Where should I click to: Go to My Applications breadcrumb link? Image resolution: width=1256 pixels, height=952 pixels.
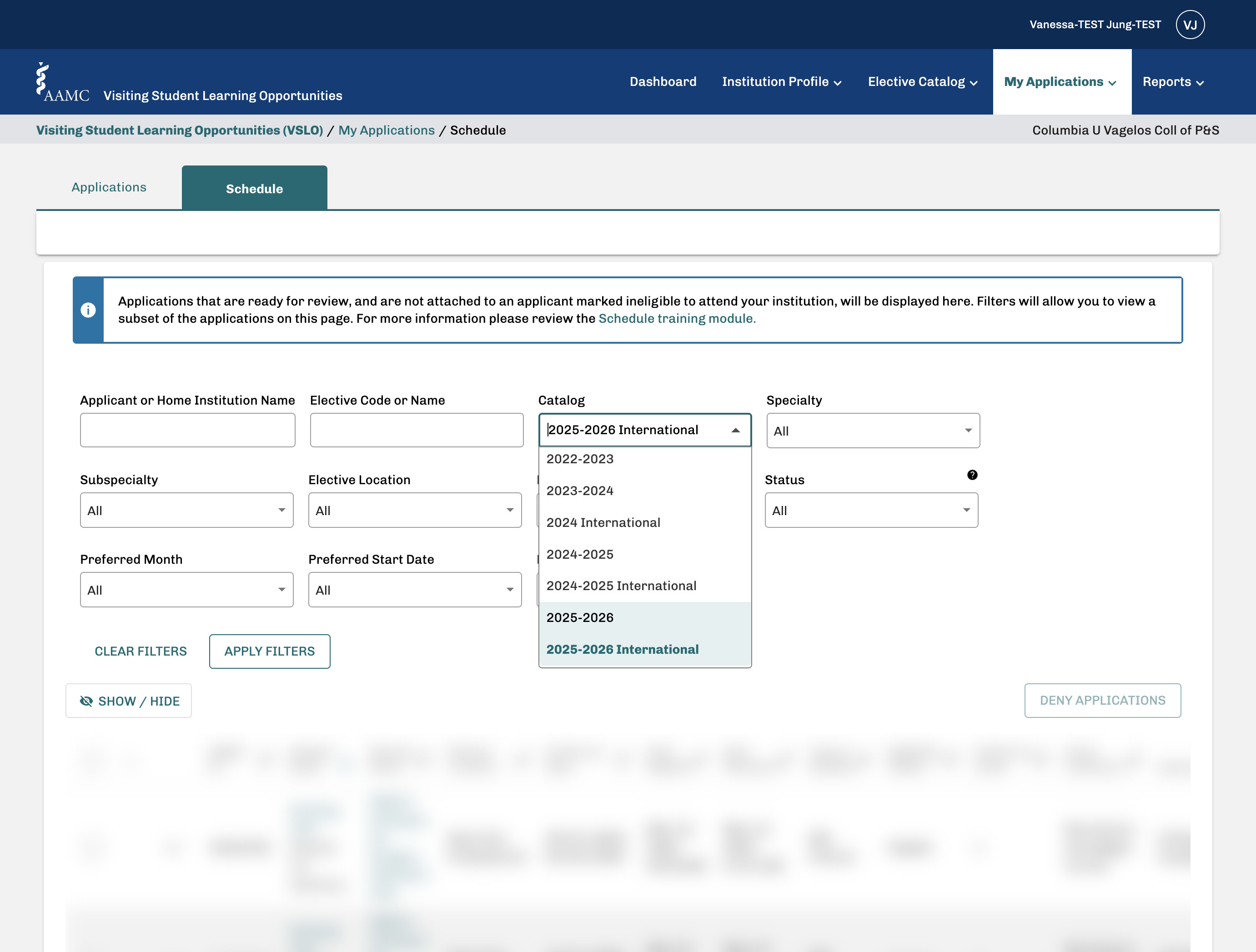click(x=386, y=130)
